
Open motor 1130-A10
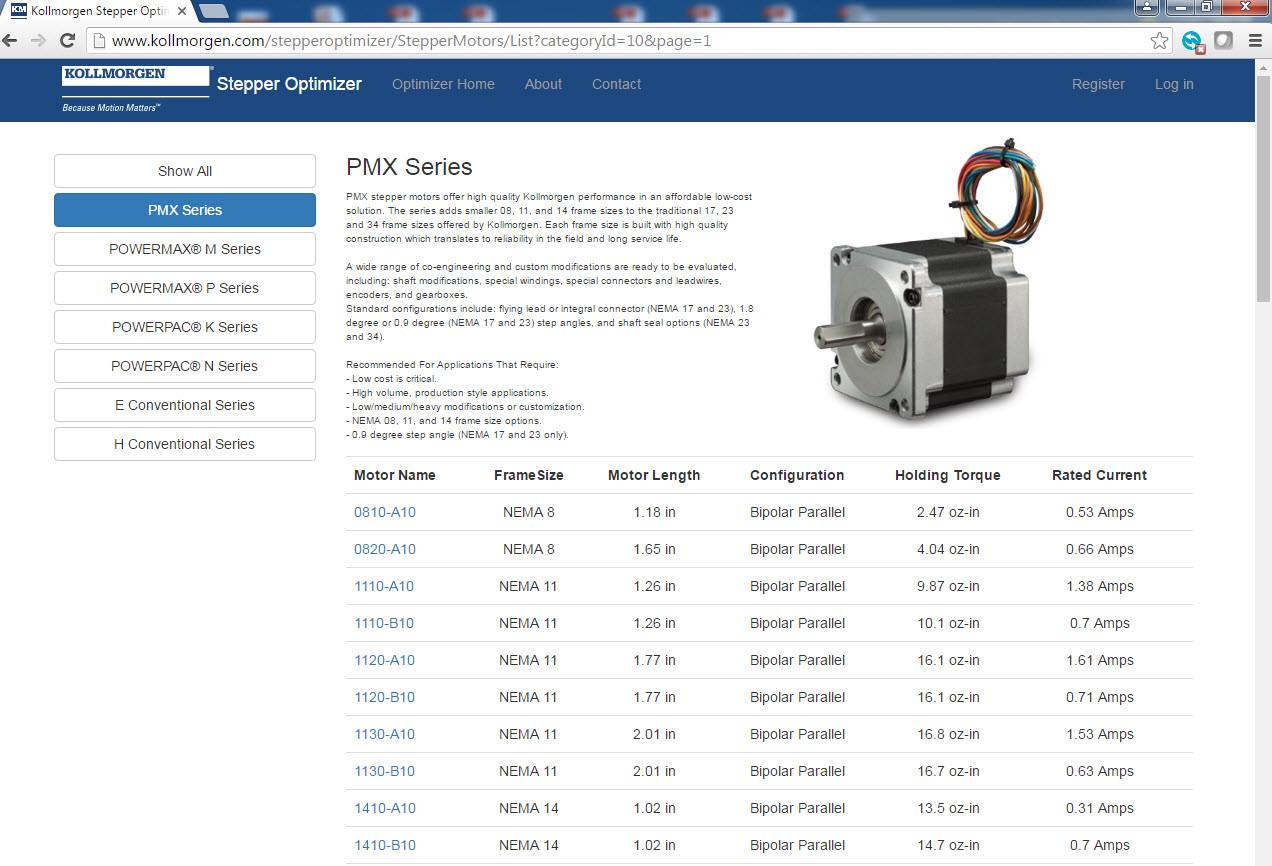(384, 734)
